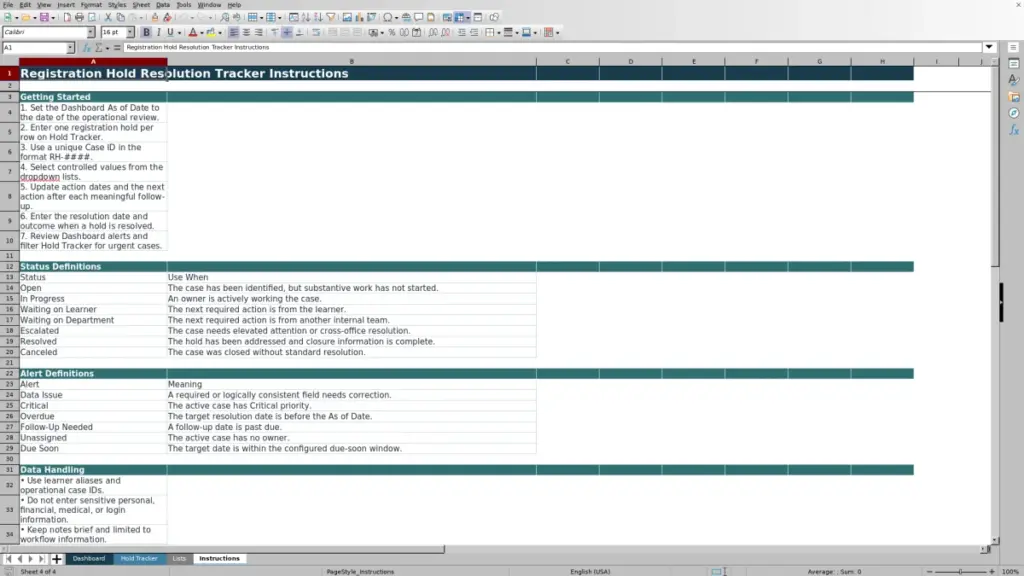This screenshot has height=576, width=1024.
Task: Switch to the Lists sheet tab
Action: coord(179,558)
